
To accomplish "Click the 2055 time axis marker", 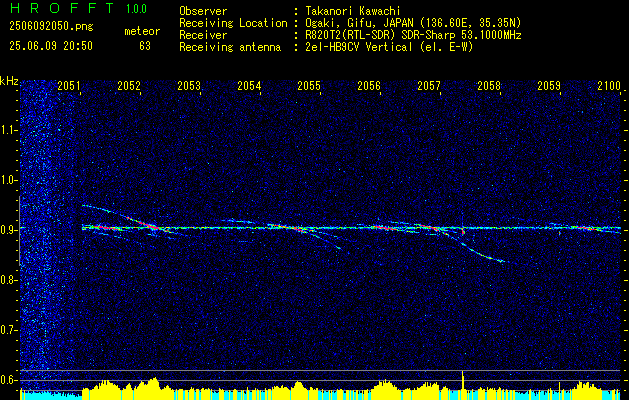I will 309,85.
